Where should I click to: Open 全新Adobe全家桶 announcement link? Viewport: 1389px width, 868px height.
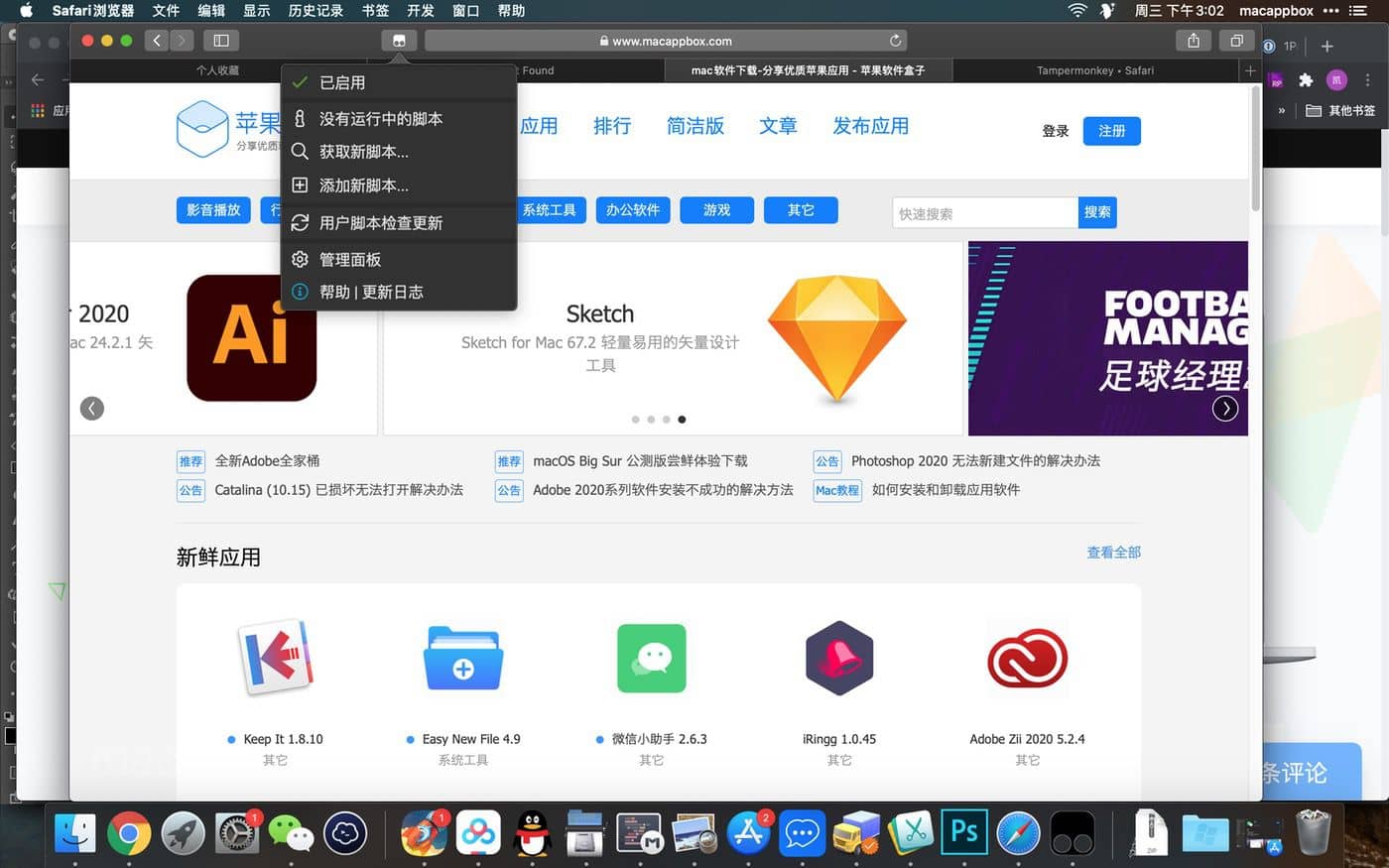[267, 461]
